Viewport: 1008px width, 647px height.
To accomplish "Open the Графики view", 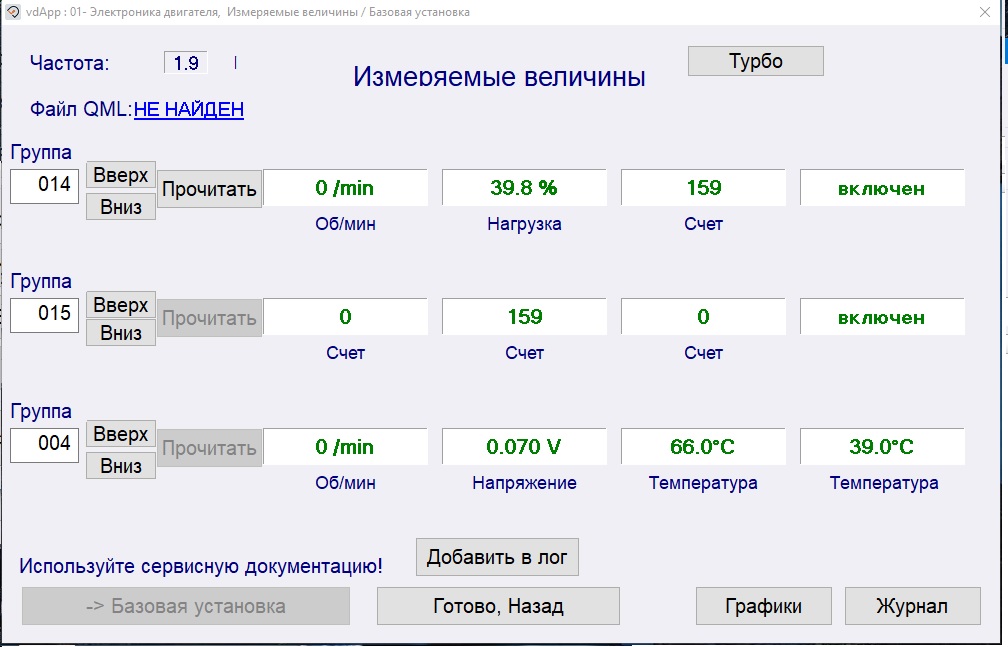I will click(x=764, y=606).
